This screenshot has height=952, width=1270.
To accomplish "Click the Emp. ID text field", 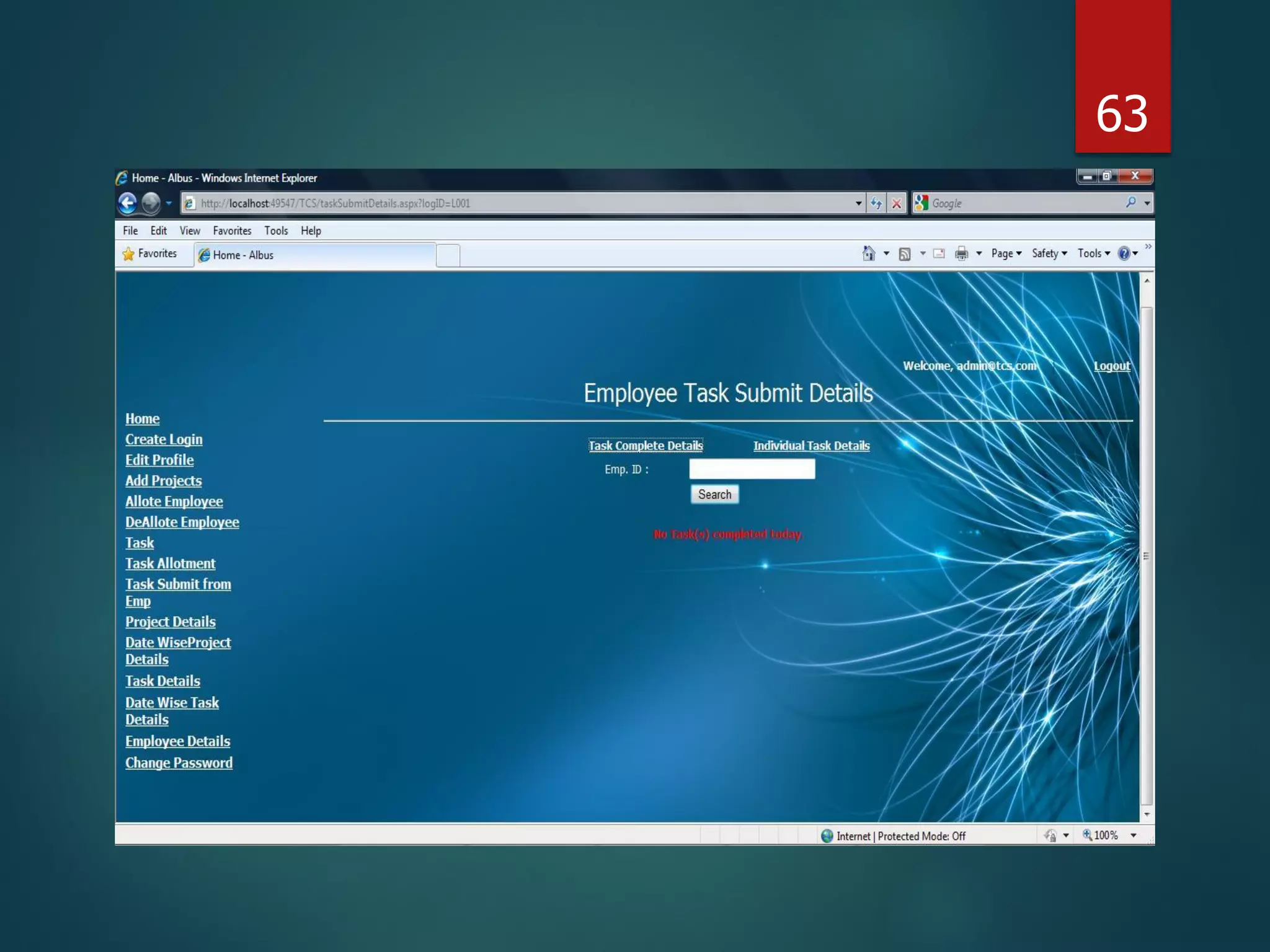I will 752,469.
